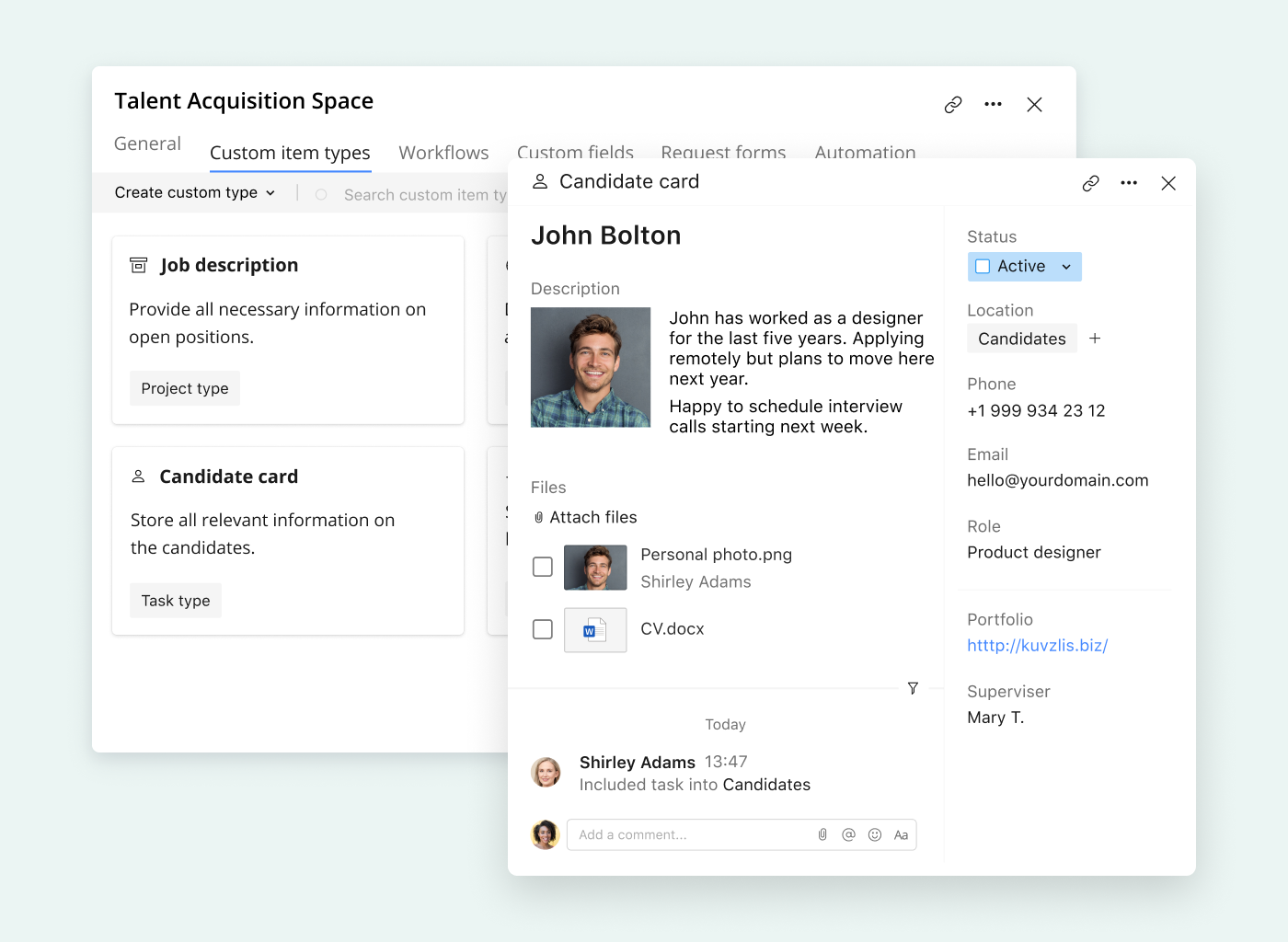
Task: Click Shirley Adams name in activity feed
Action: coord(638,763)
